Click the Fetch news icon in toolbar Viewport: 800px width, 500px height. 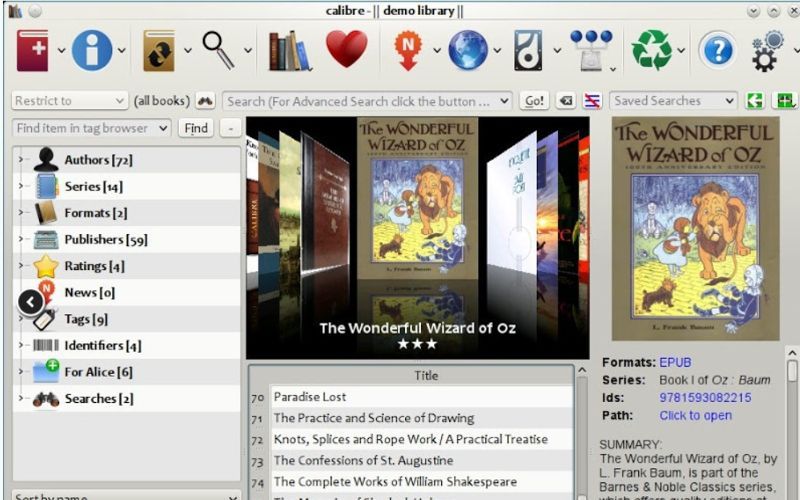[407, 49]
